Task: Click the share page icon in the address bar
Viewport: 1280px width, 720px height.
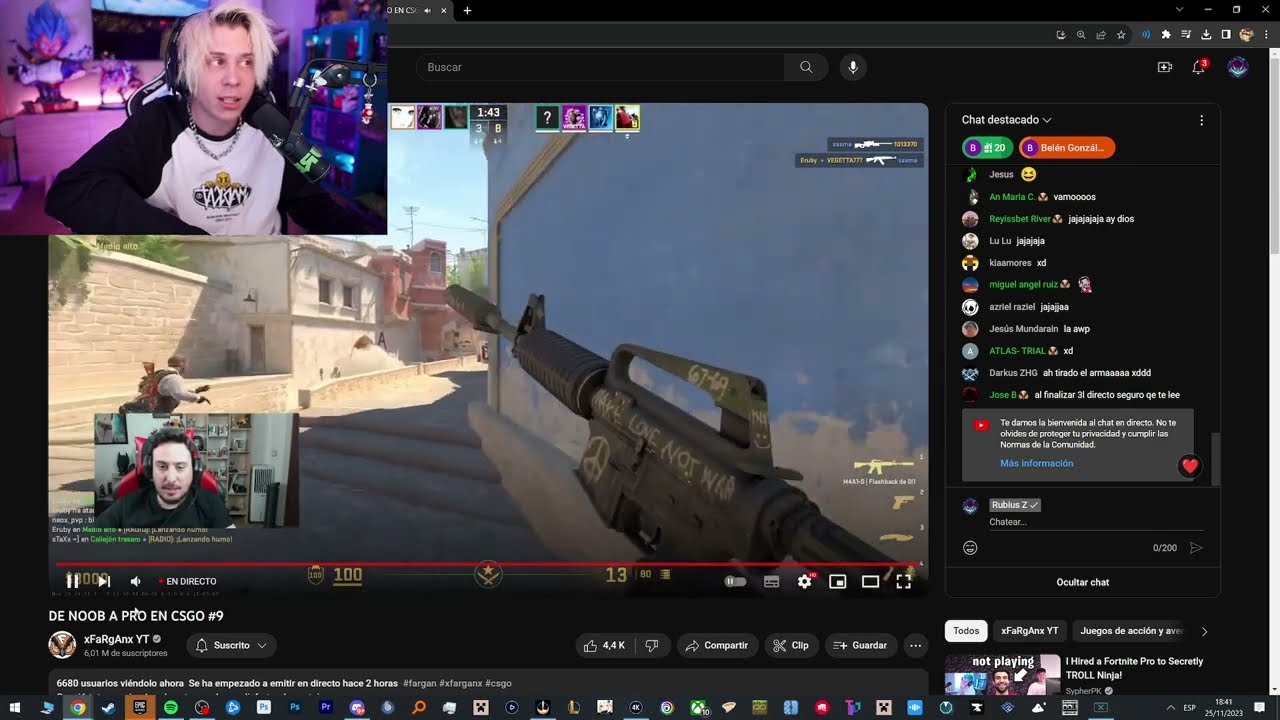Action: click(x=1101, y=35)
